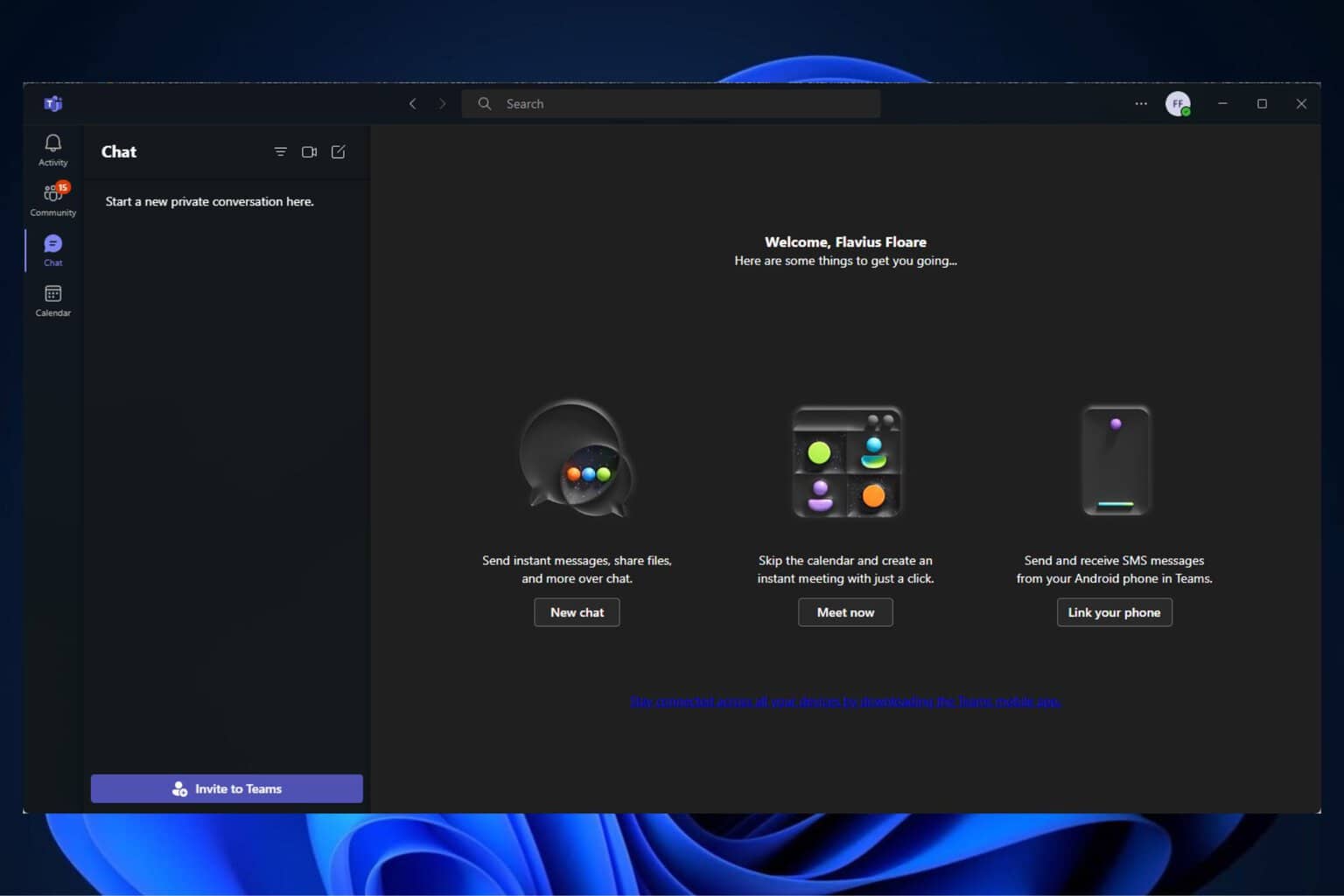1344x896 pixels.
Task: Click the Chat panel title
Action: [119, 151]
